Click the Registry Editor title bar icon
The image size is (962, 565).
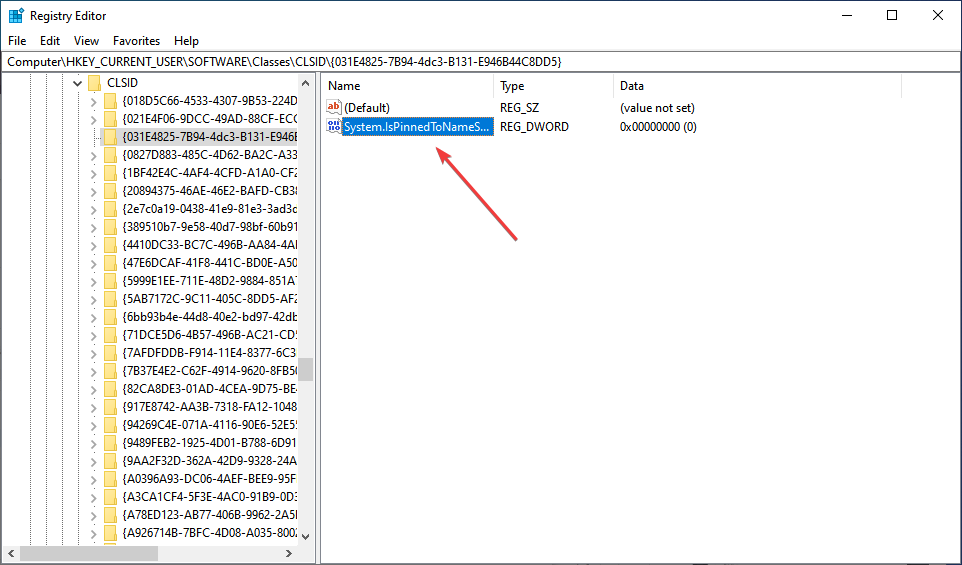pyautogui.click(x=16, y=15)
